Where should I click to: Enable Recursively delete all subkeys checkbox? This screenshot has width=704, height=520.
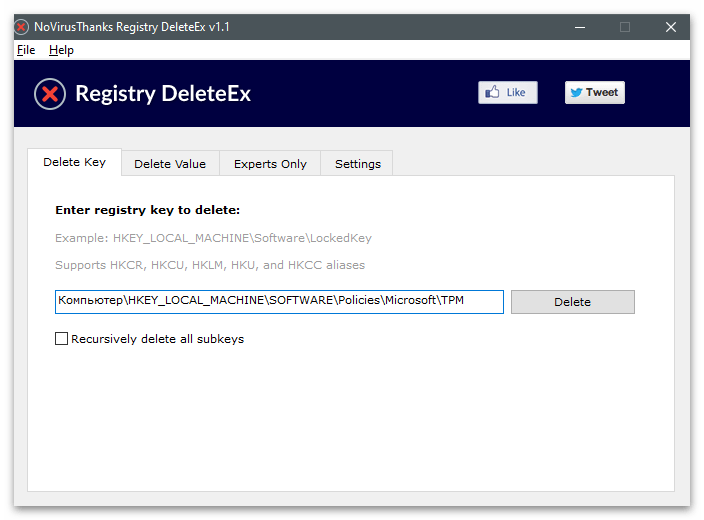[62, 339]
